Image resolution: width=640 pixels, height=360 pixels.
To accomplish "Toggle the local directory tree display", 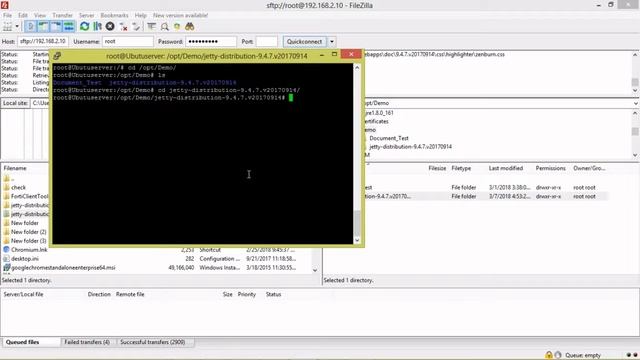I will pos(43,27).
